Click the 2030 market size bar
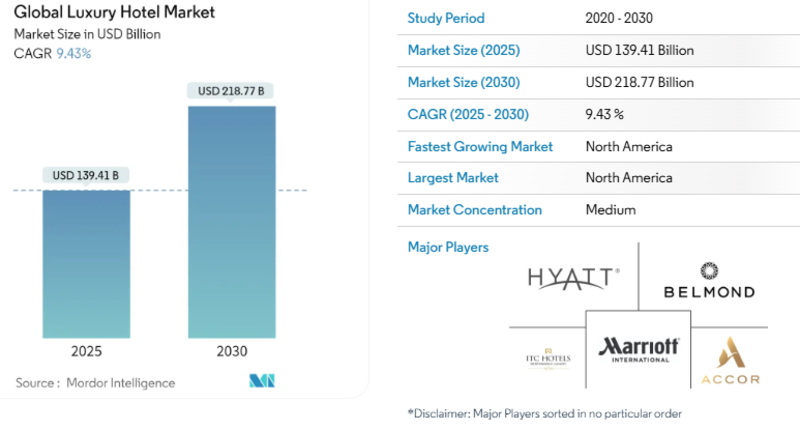The height and width of the screenshot is (431, 800). (232, 220)
